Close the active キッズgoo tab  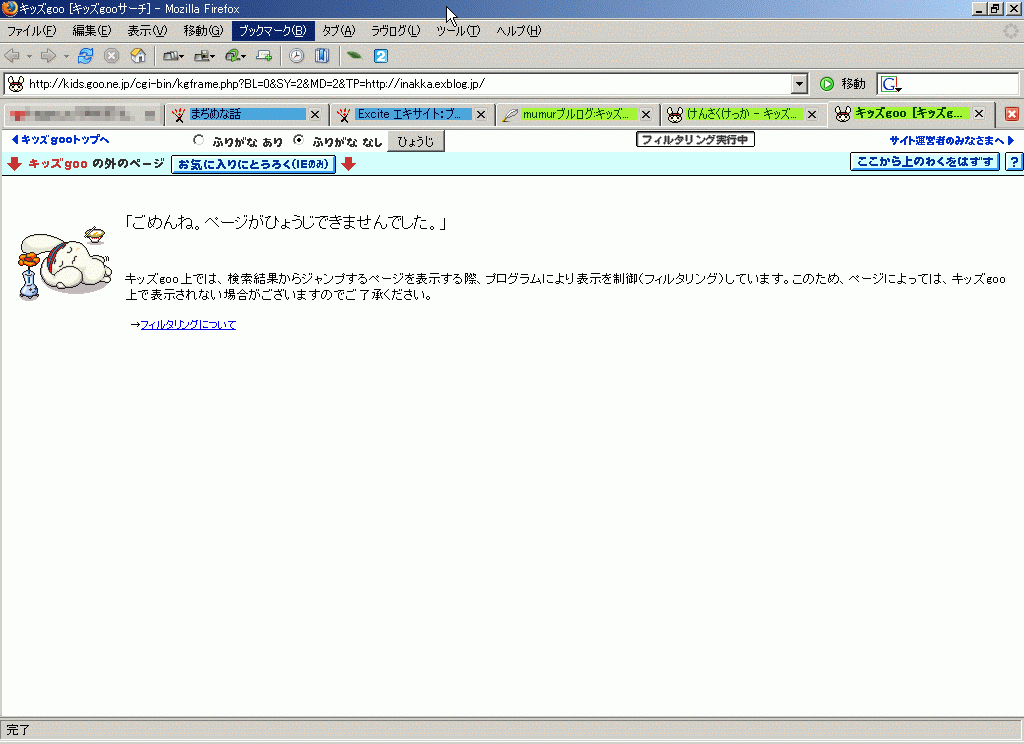click(x=979, y=113)
